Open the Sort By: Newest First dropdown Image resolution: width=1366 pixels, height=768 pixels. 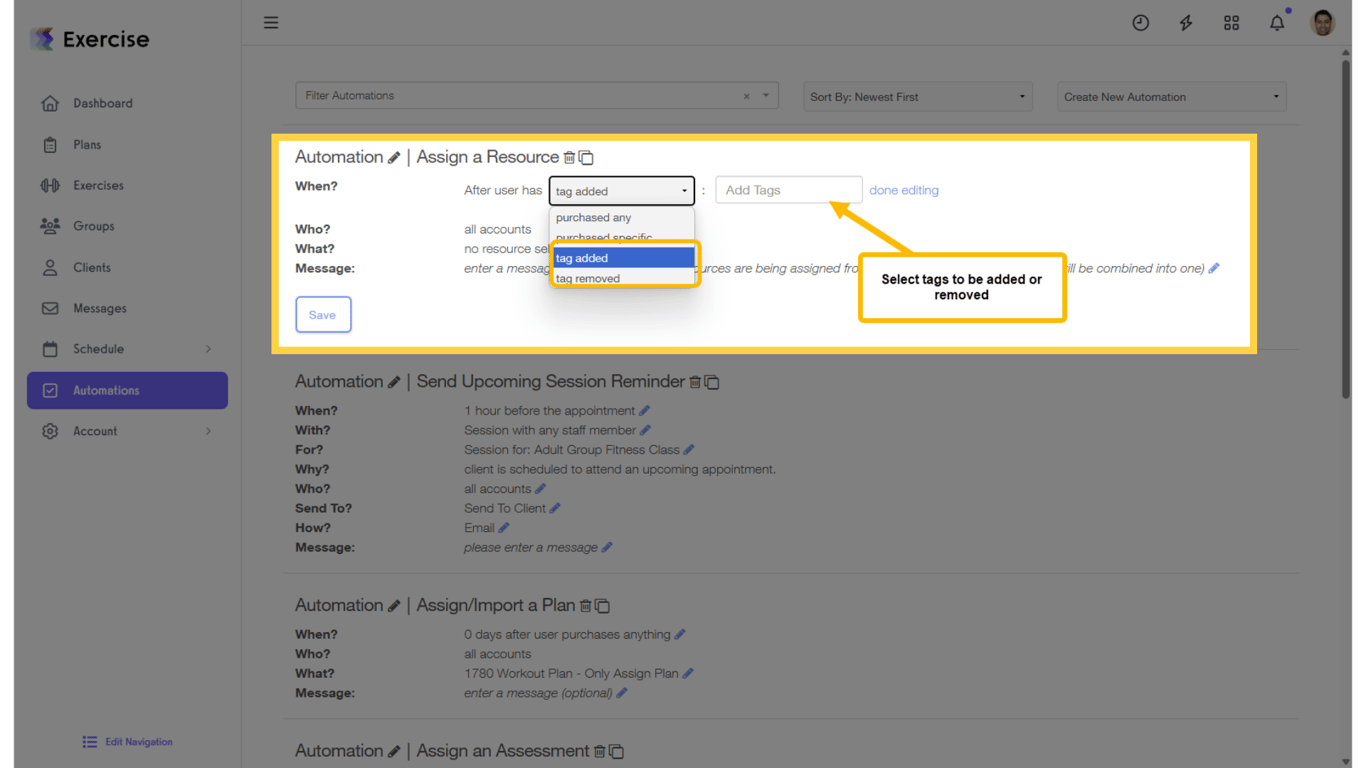[916, 96]
